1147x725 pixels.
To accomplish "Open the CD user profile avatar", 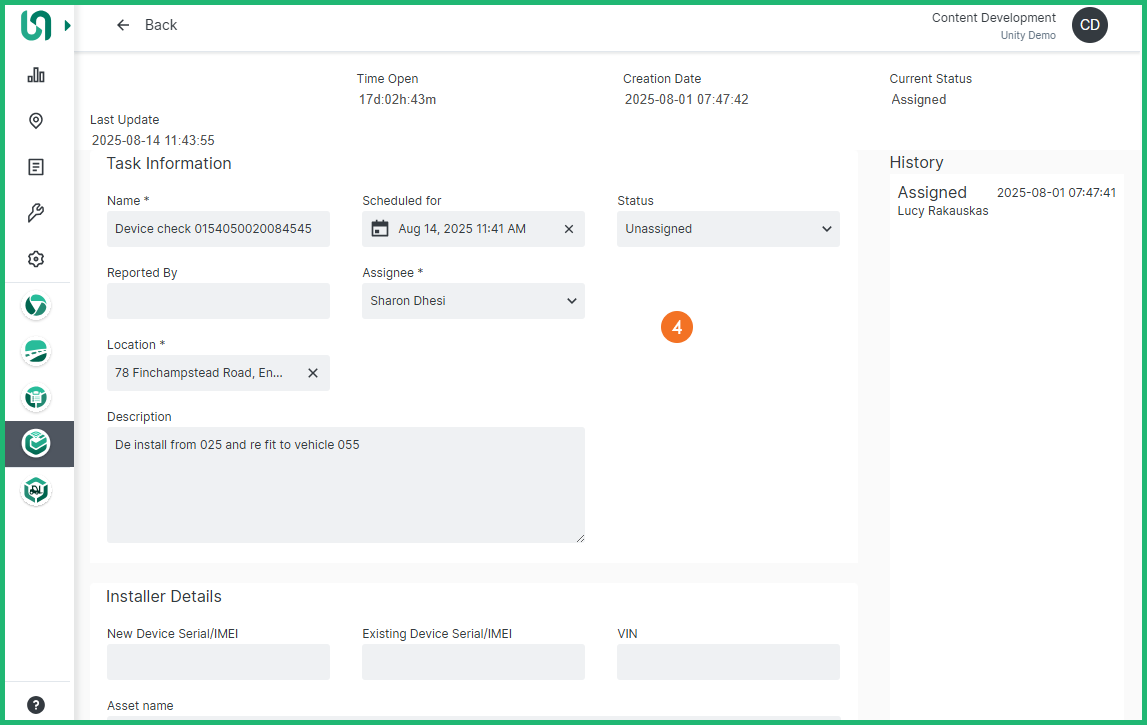I will 1089,26.
